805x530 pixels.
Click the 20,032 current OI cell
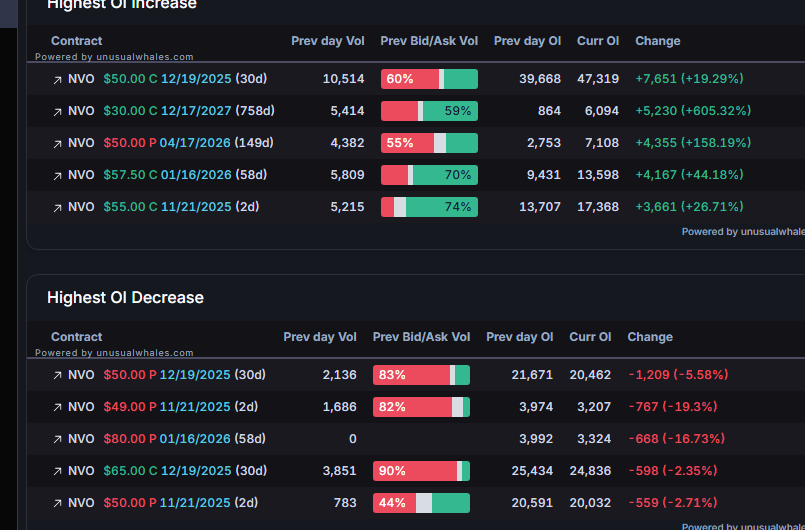click(x=590, y=502)
